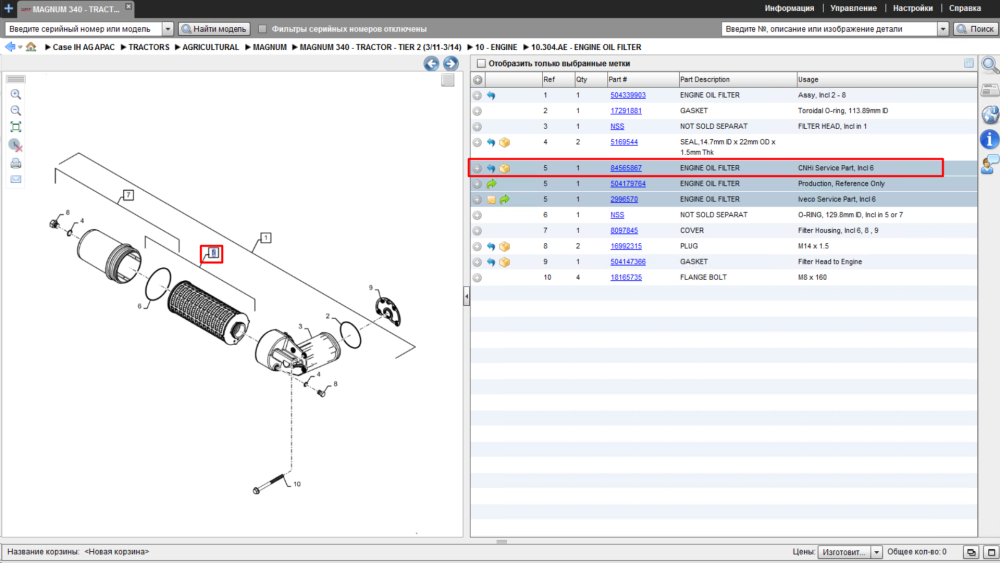The width and height of the screenshot is (1000, 563).
Task: Enable showing only selected callouts checkbox
Action: [x=482, y=63]
